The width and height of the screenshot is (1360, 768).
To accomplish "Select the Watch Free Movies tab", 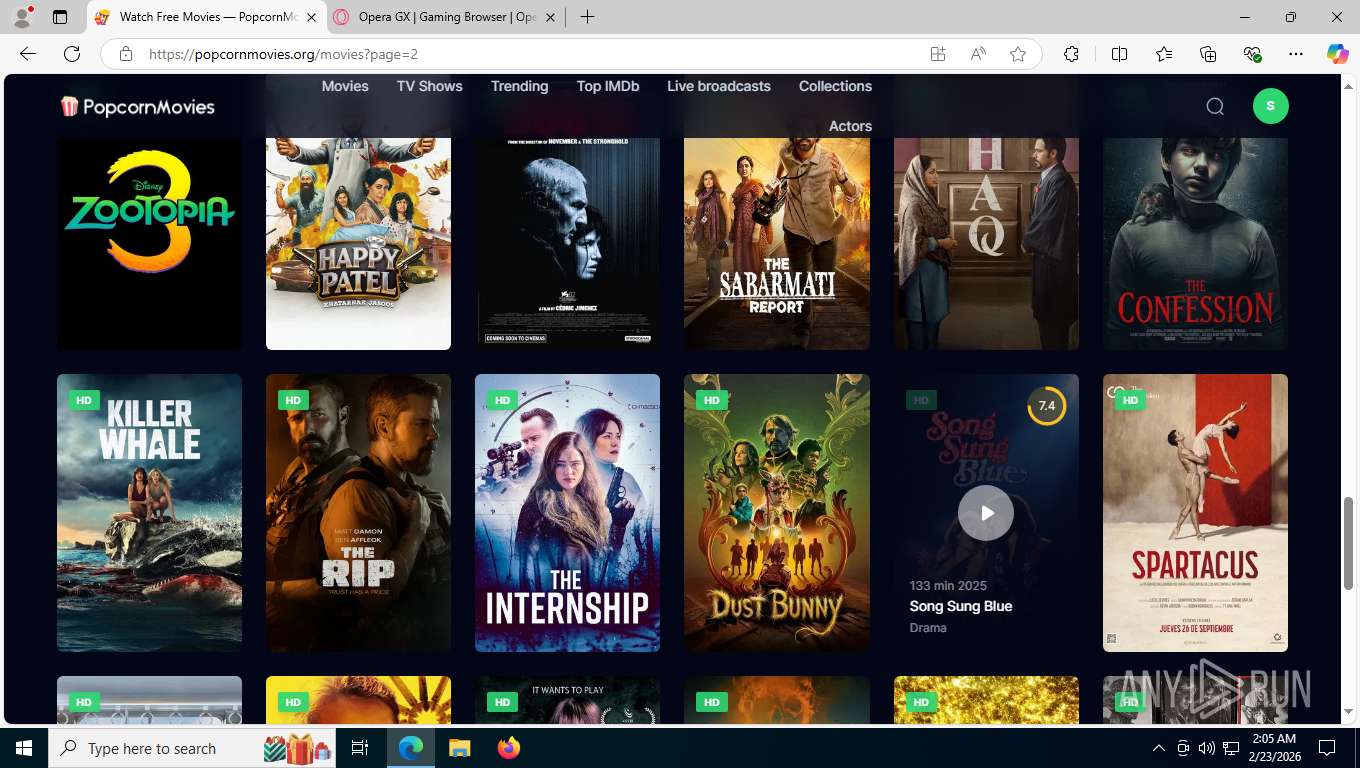I will (x=206, y=17).
